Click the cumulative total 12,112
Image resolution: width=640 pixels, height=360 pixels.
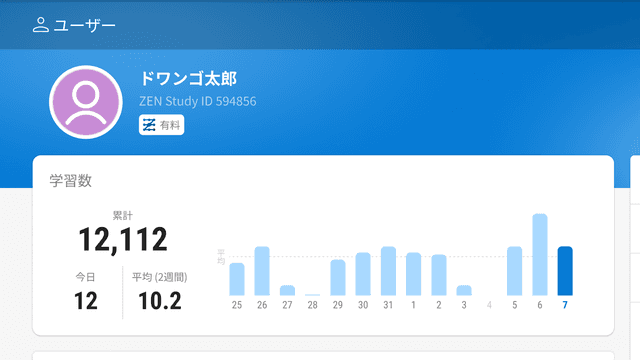(x=123, y=240)
